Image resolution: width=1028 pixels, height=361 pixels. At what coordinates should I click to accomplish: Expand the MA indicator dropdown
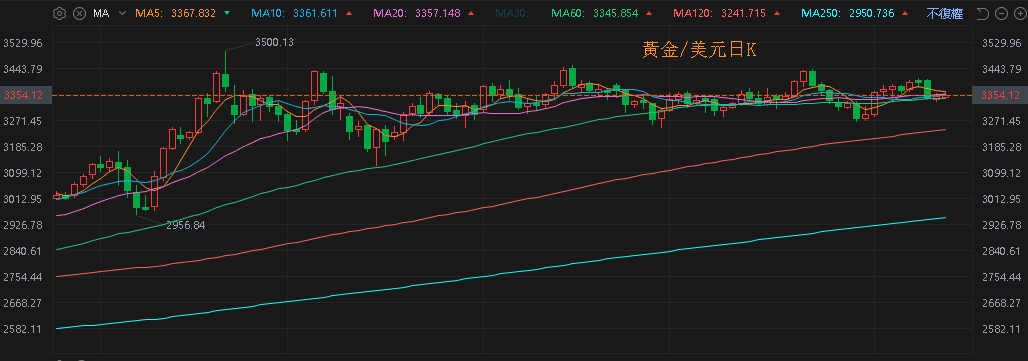coord(122,13)
